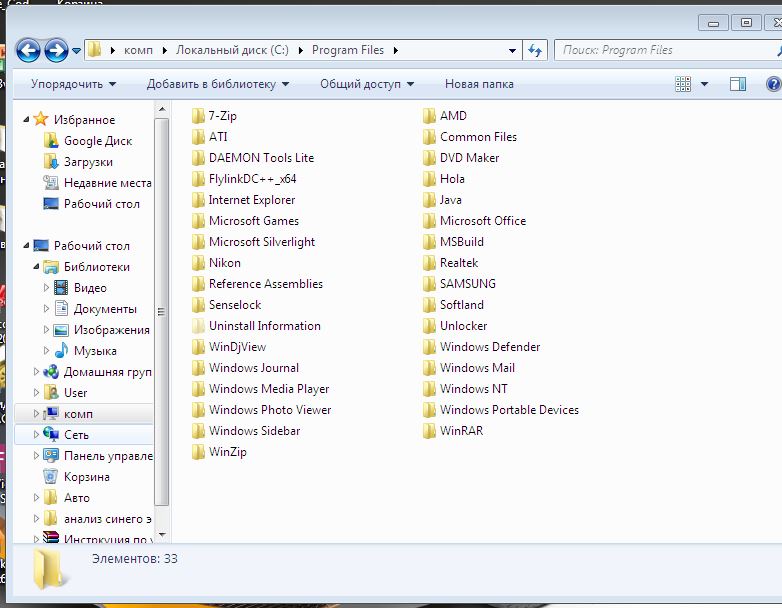Click the Forward navigation arrow button
The width and height of the screenshot is (782, 608).
[x=56, y=50]
